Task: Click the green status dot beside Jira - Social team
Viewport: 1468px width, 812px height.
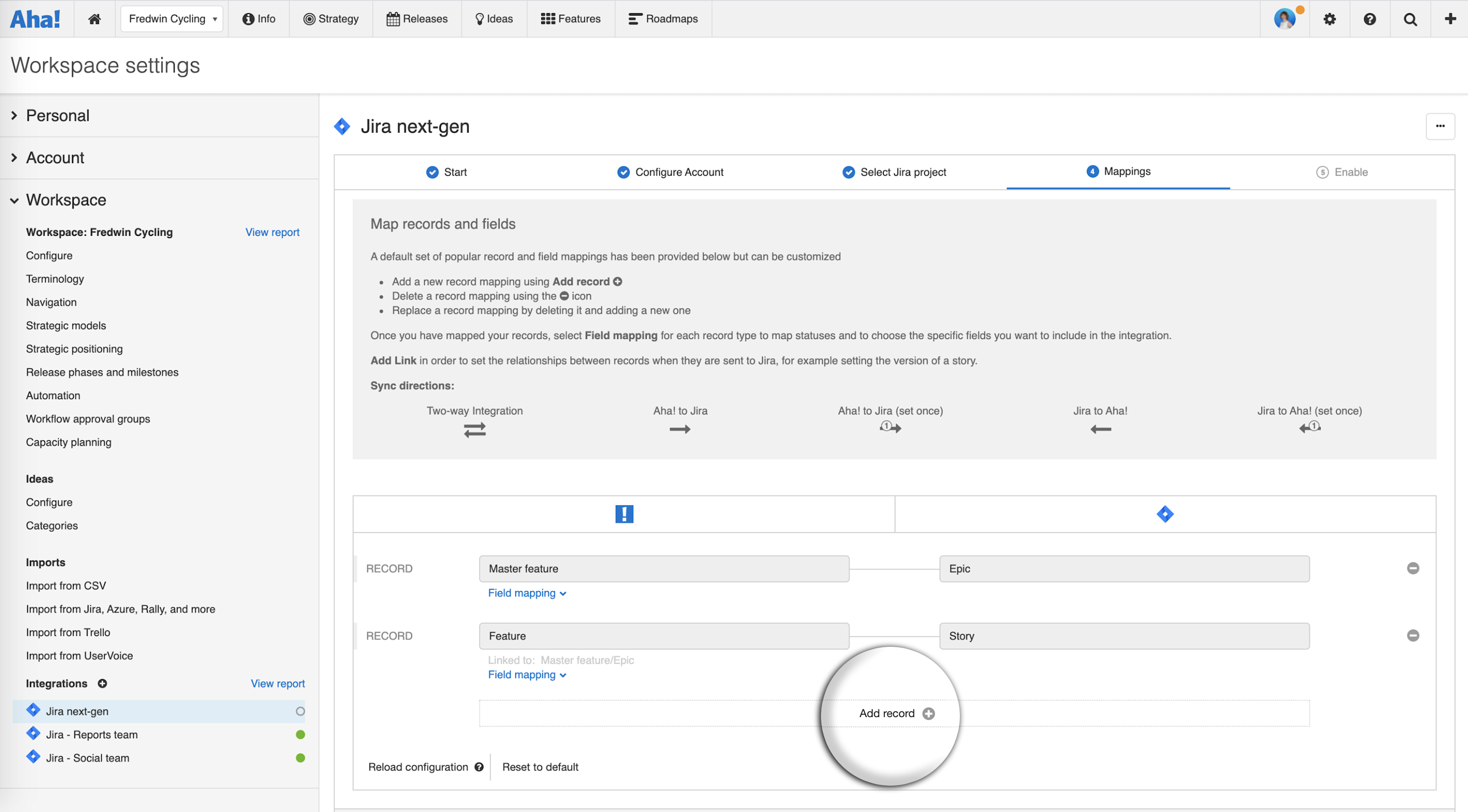Action: (x=300, y=758)
